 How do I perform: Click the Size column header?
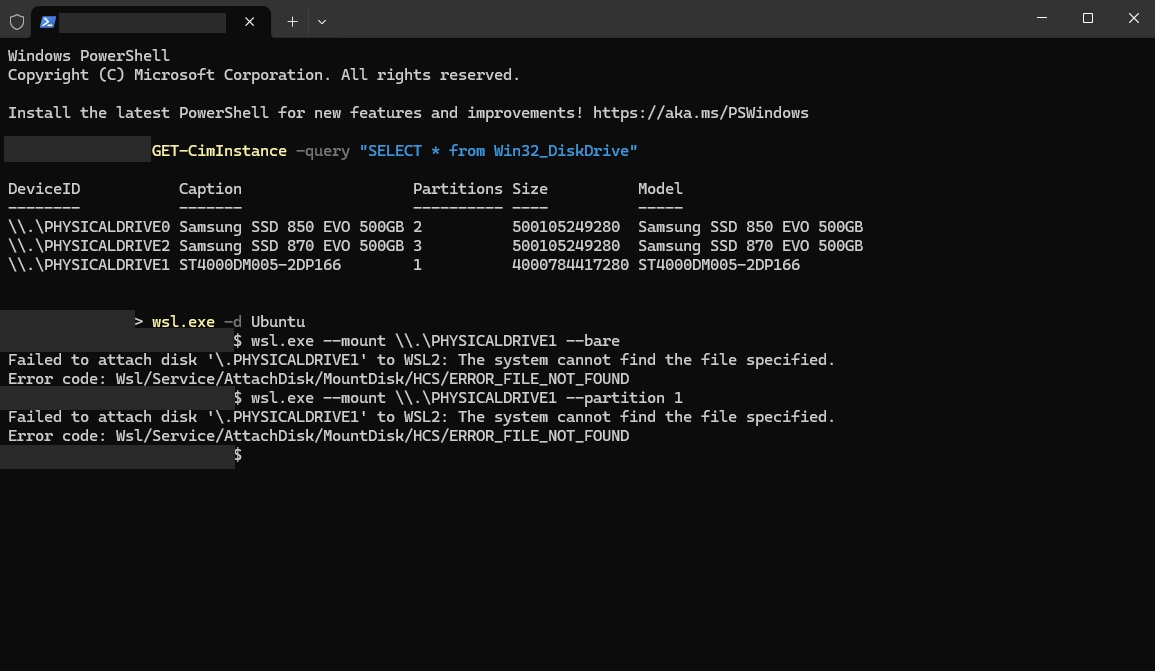pyautogui.click(x=530, y=189)
